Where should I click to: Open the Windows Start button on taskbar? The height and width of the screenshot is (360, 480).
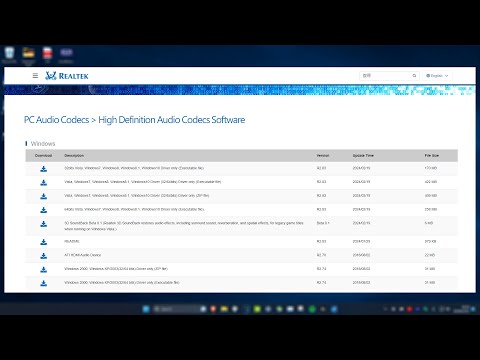[x=146, y=309]
